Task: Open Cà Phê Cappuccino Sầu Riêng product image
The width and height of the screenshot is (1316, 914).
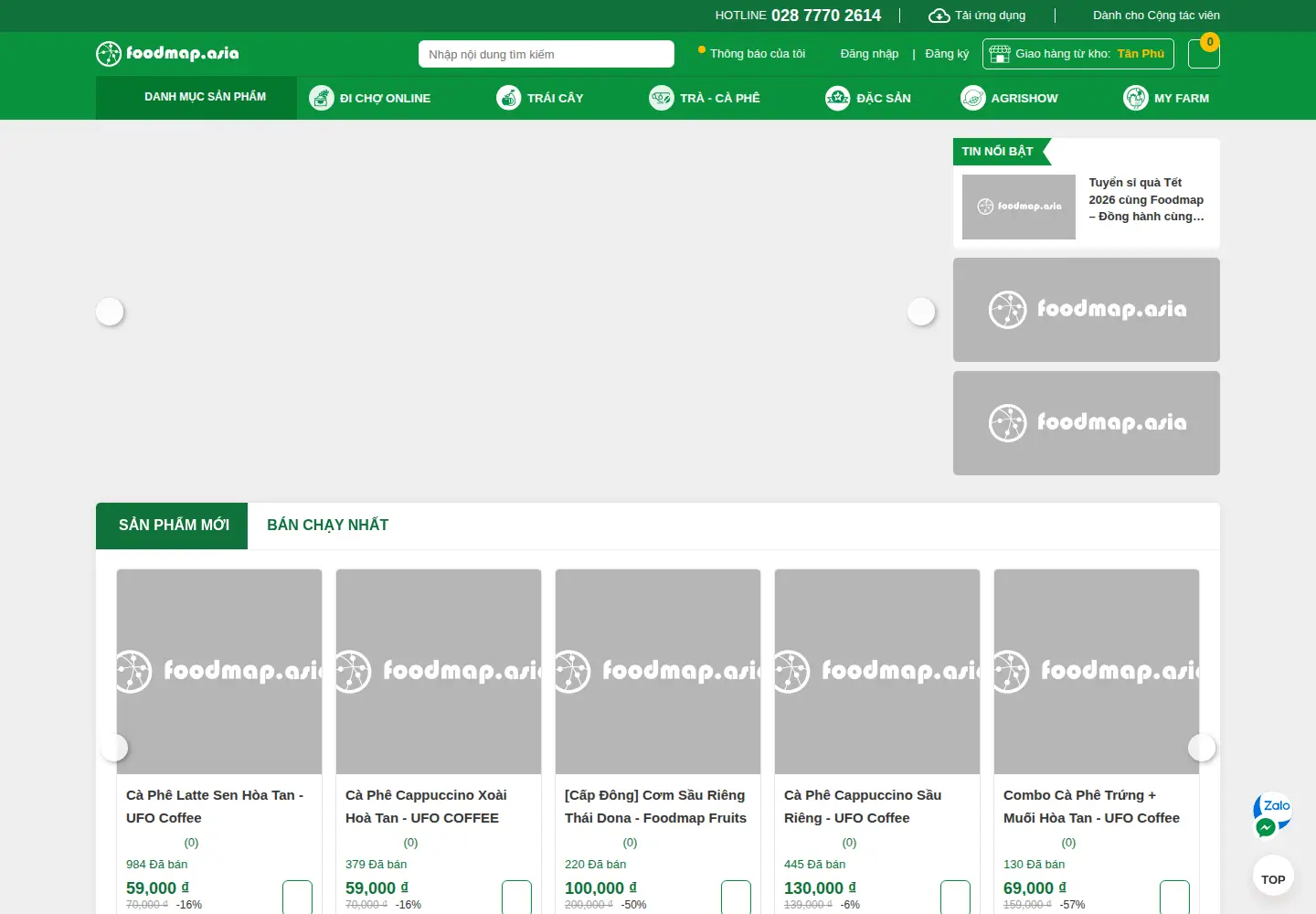Action: coord(877,672)
